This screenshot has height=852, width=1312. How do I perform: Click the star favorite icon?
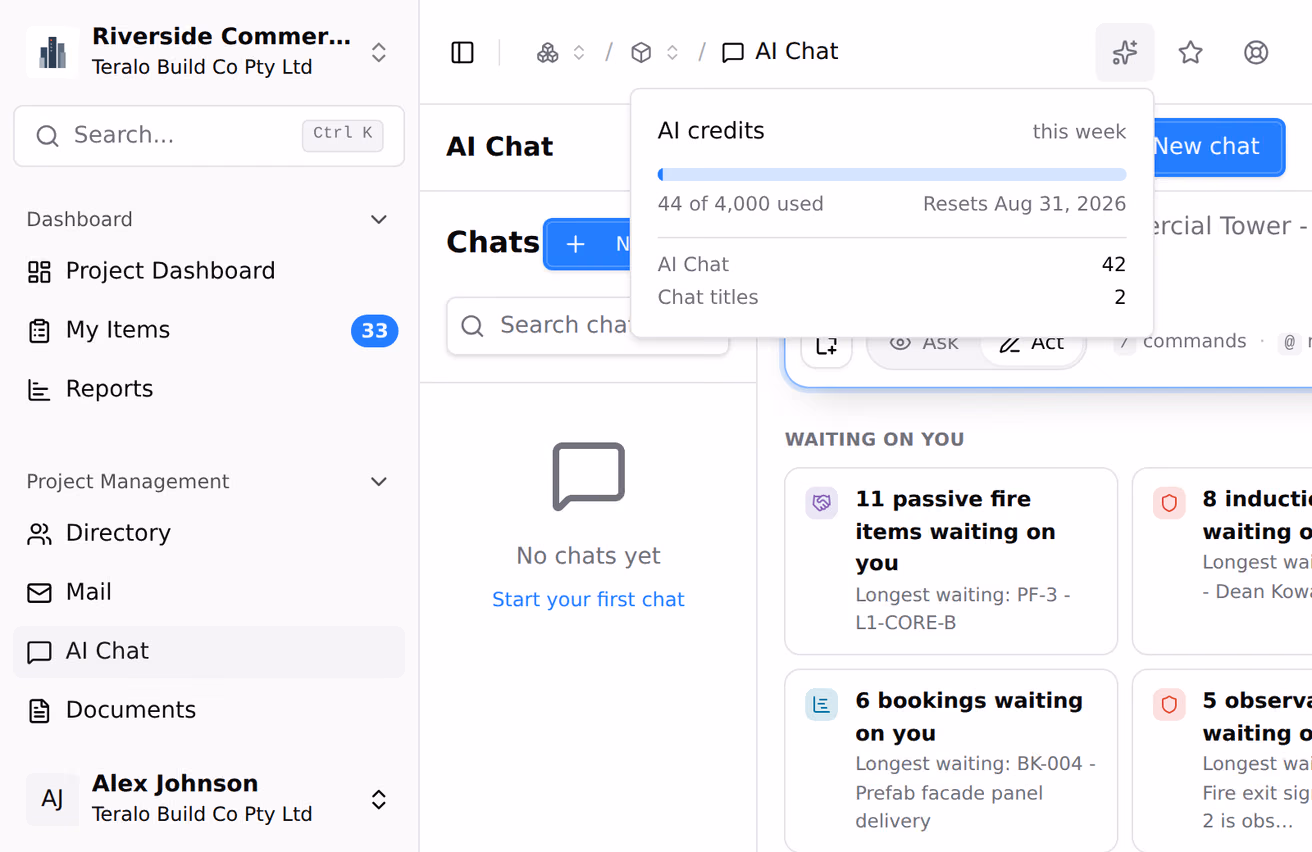point(1190,52)
